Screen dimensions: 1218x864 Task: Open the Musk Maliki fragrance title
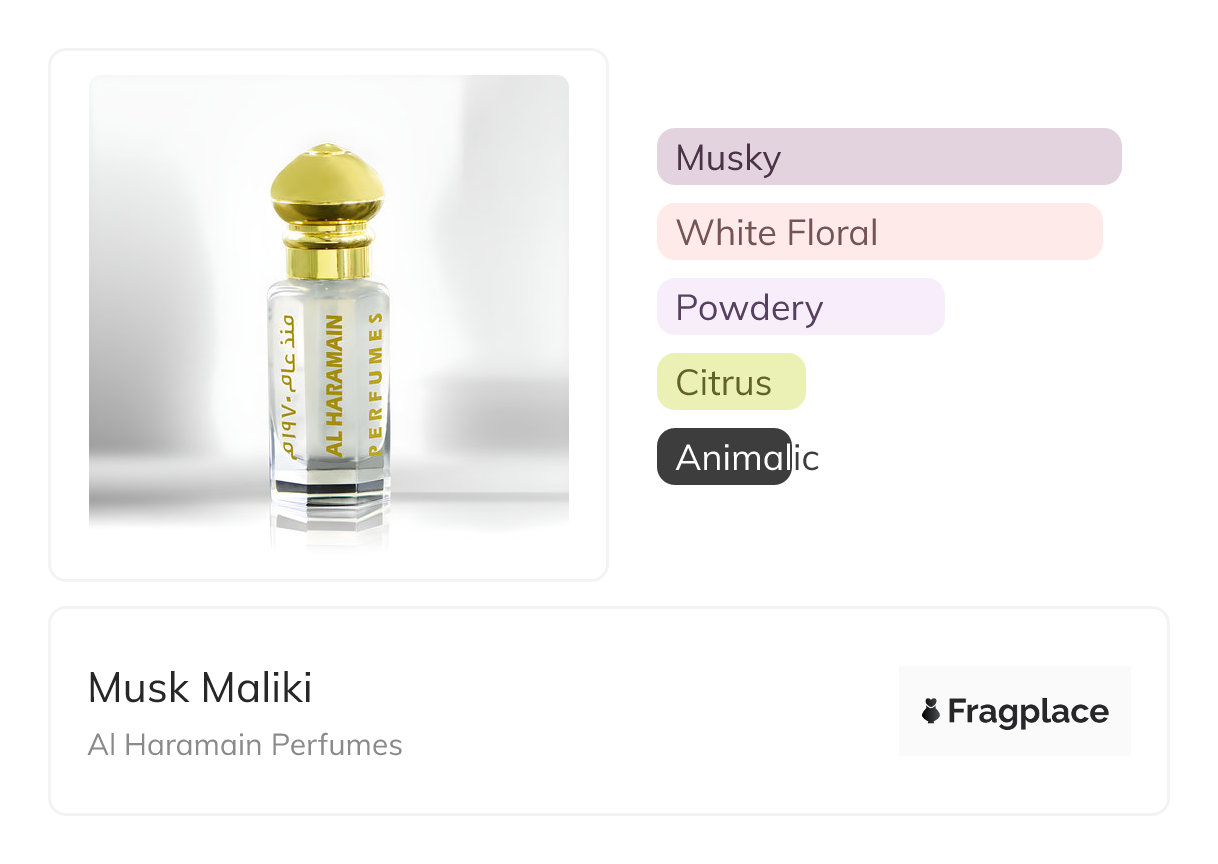click(200, 688)
